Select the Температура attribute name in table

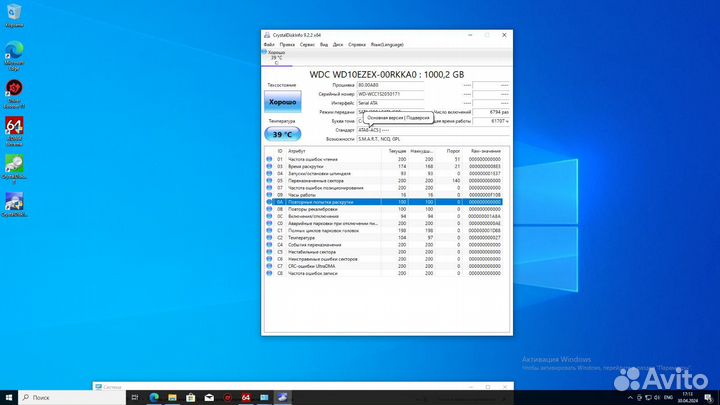coord(301,238)
